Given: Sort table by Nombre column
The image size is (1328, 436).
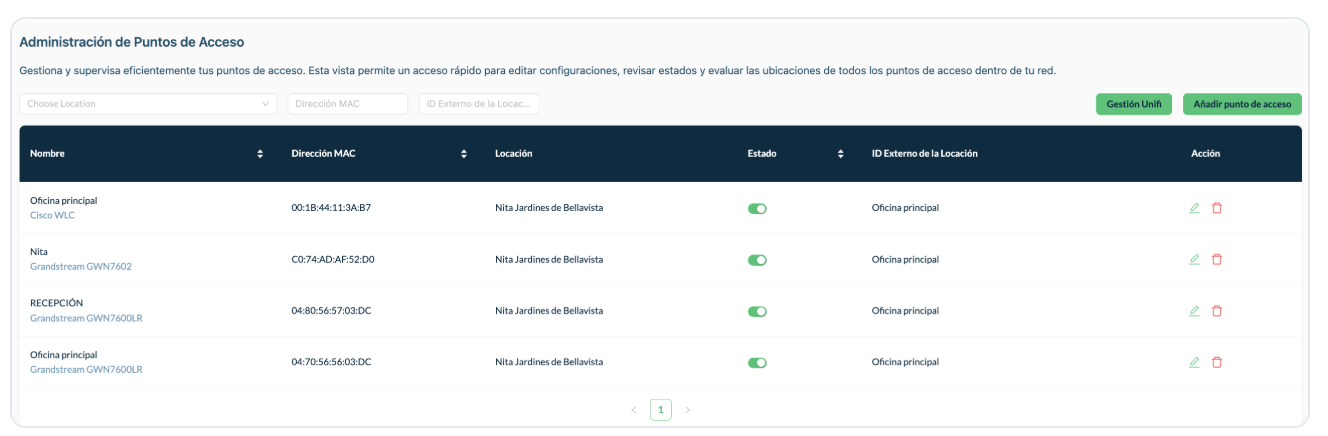Looking at the screenshot, I should click(260, 154).
